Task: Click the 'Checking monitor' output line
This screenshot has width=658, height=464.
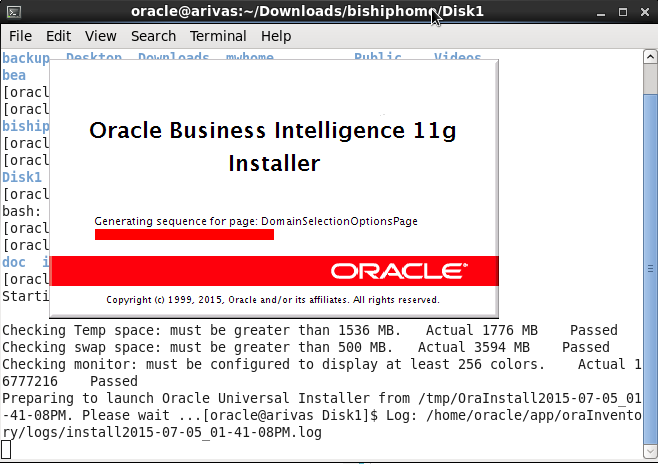Action: [321, 373]
